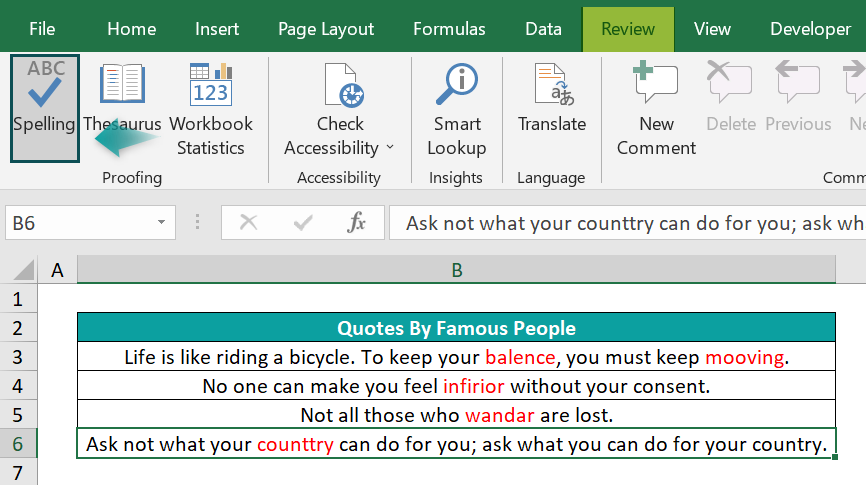Select the Review tab
Image resolution: width=866 pixels, height=485 pixels.
628,29
